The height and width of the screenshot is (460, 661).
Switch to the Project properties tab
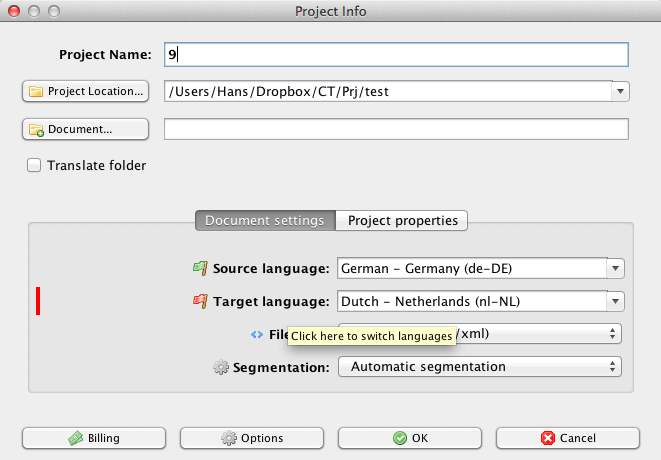click(x=402, y=220)
